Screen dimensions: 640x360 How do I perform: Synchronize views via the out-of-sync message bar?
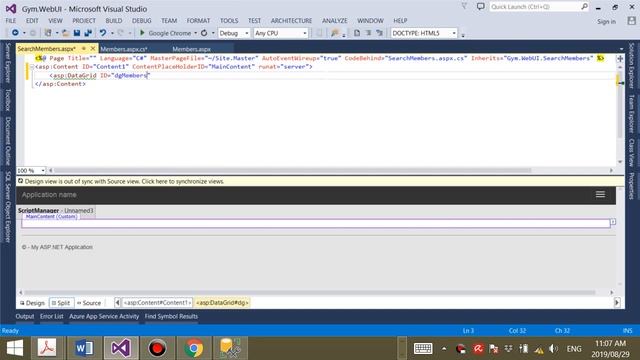[320, 181]
